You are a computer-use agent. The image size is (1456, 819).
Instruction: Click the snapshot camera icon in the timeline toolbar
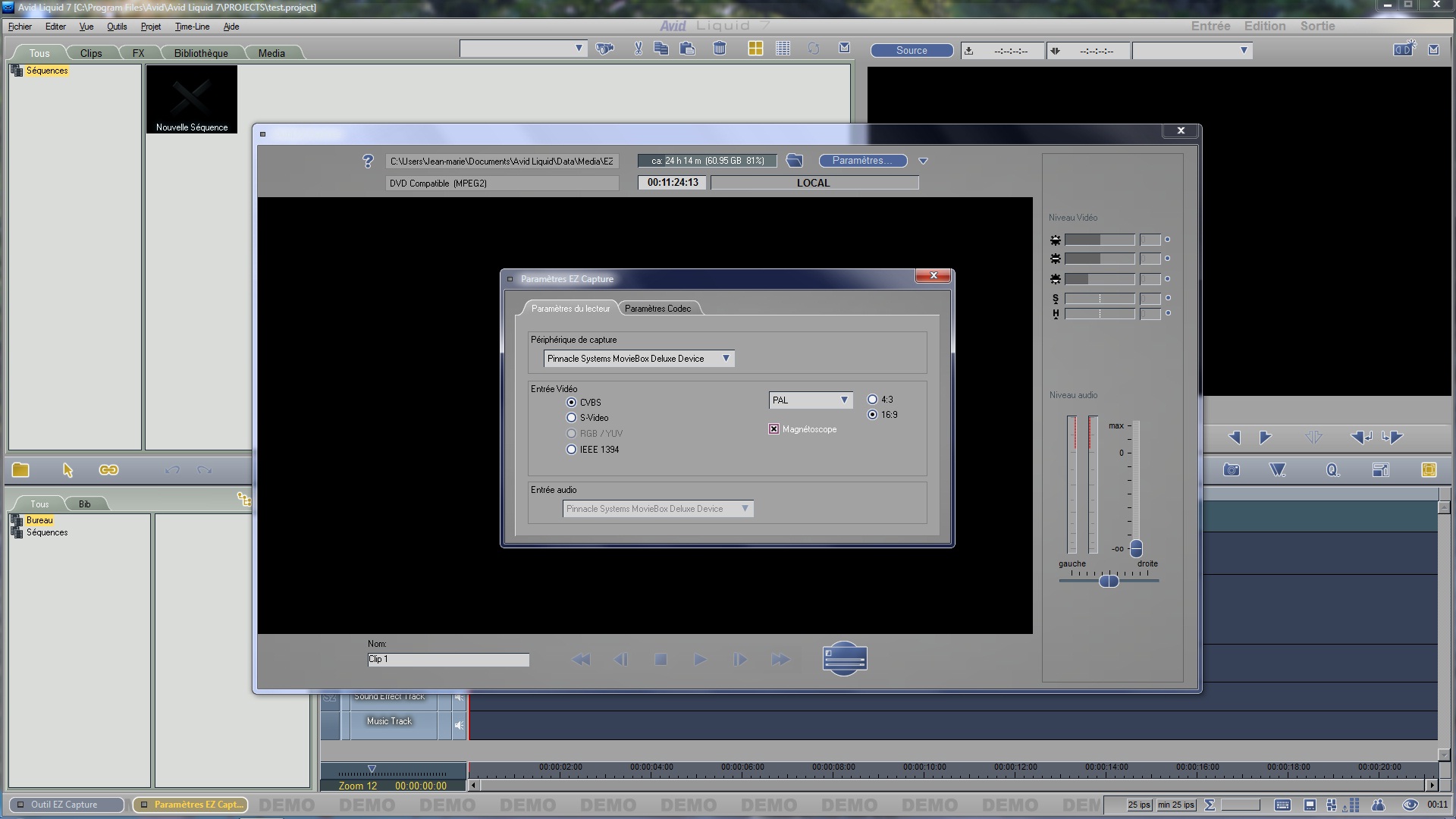[x=1232, y=470]
